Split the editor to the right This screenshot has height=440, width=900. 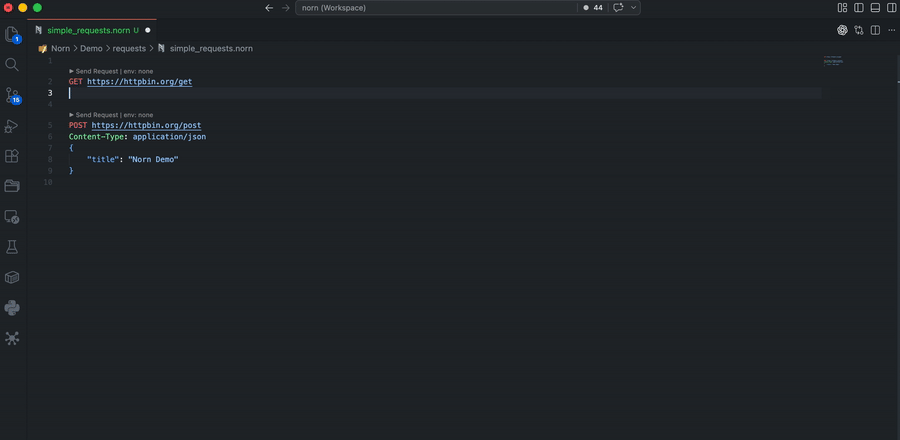coord(875,30)
